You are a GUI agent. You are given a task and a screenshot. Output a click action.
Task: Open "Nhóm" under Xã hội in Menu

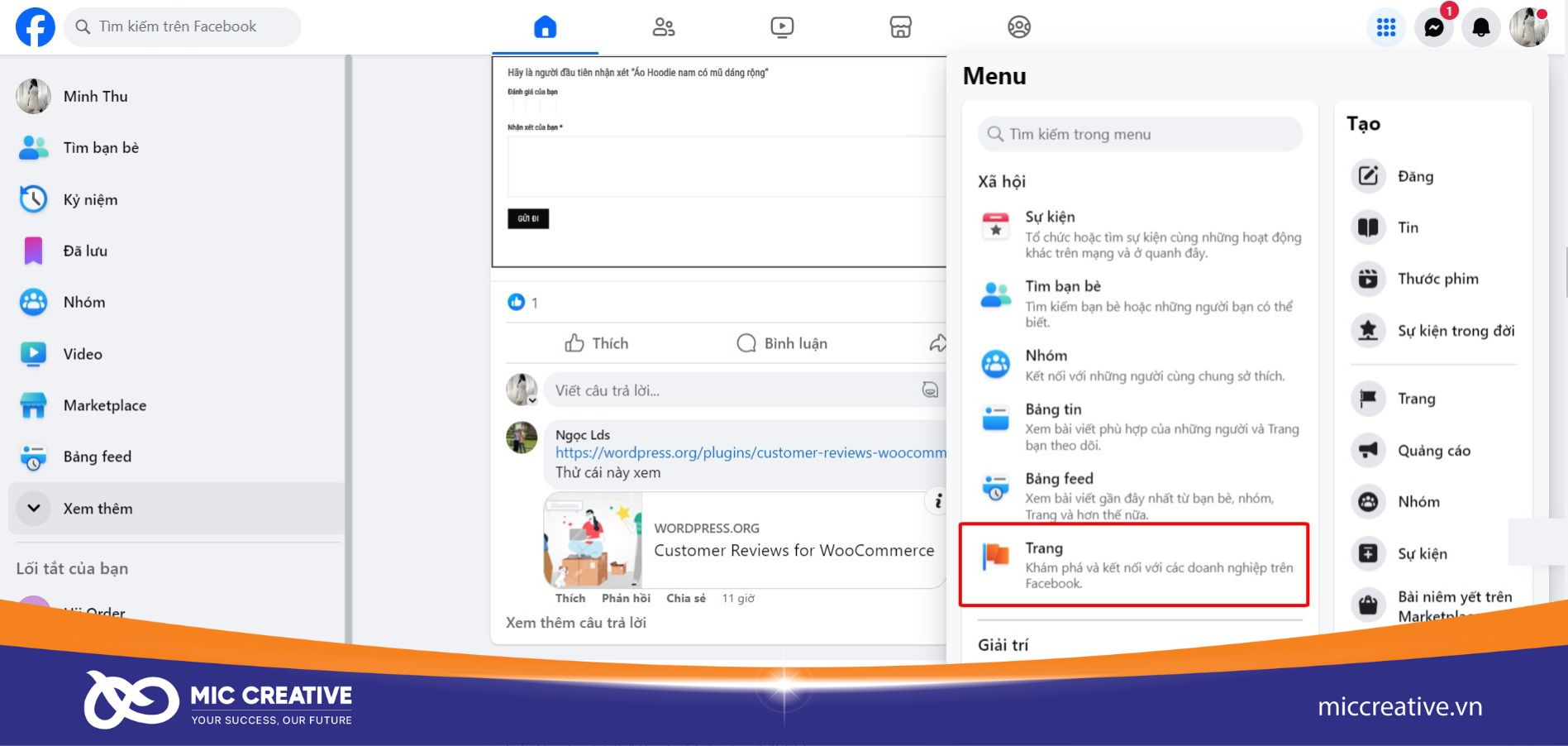(1140, 365)
